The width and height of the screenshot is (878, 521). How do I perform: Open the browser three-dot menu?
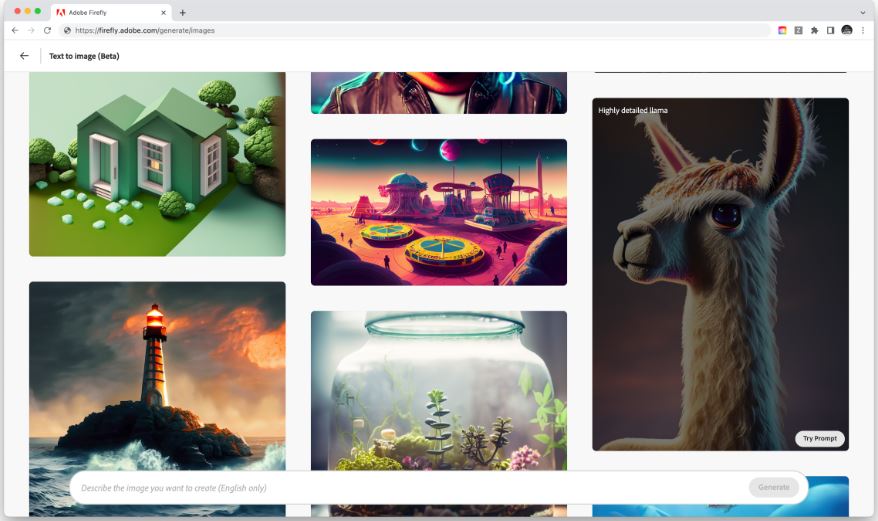863,30
